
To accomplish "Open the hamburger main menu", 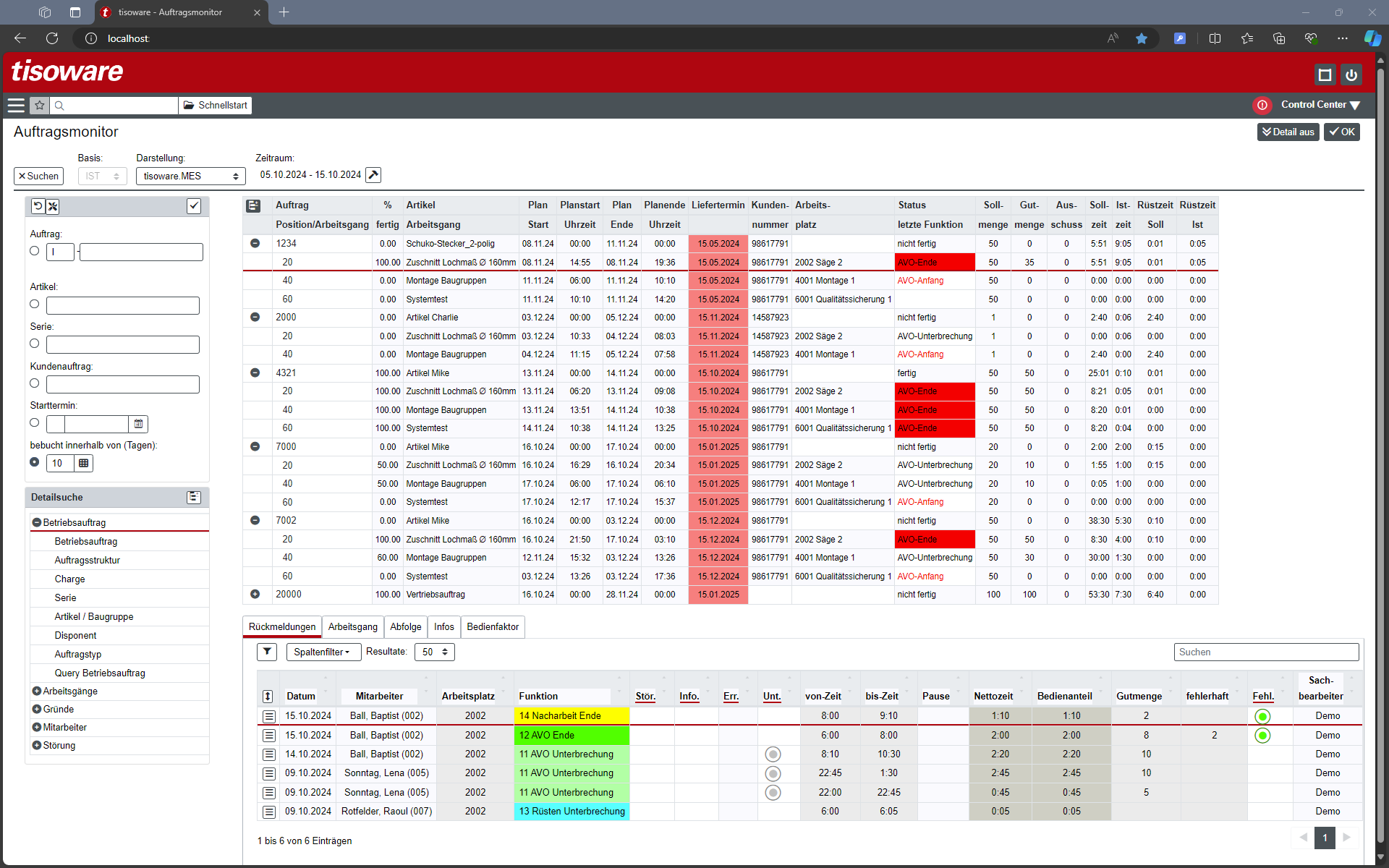I will 16,106.
